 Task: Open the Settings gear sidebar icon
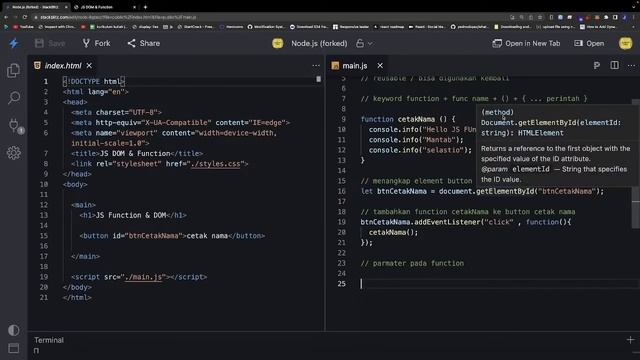point(13,153)
